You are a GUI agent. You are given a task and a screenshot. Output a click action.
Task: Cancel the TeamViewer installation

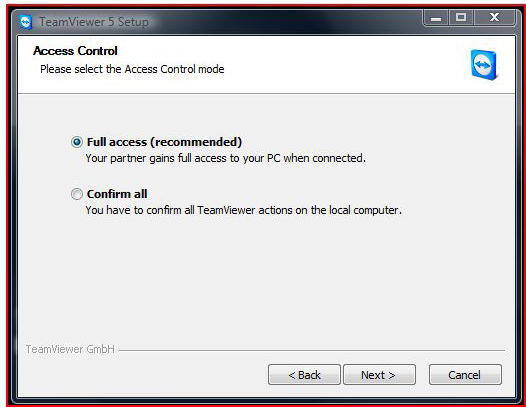465,374
